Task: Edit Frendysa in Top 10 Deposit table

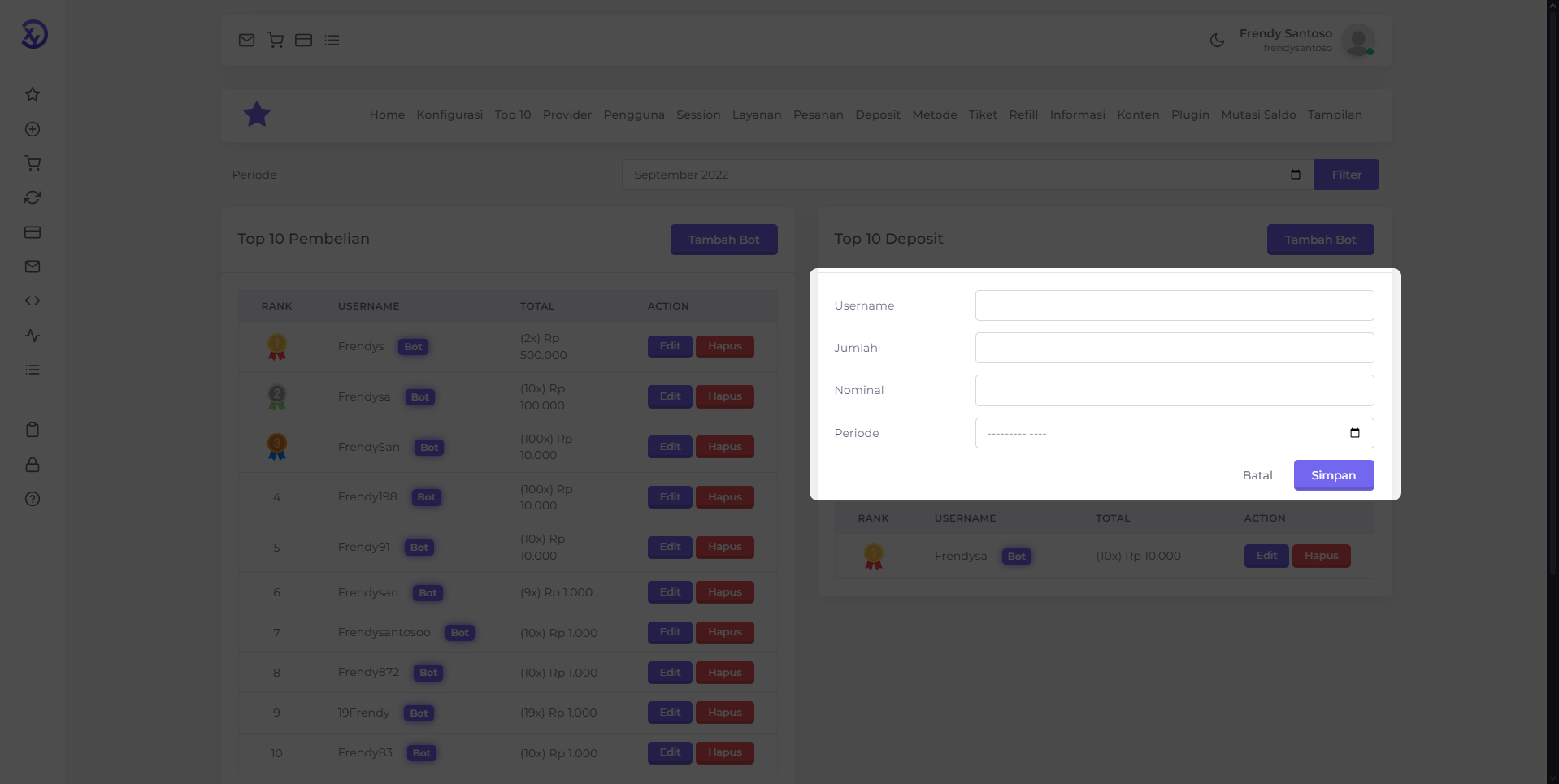Action: coord(1266,556)
